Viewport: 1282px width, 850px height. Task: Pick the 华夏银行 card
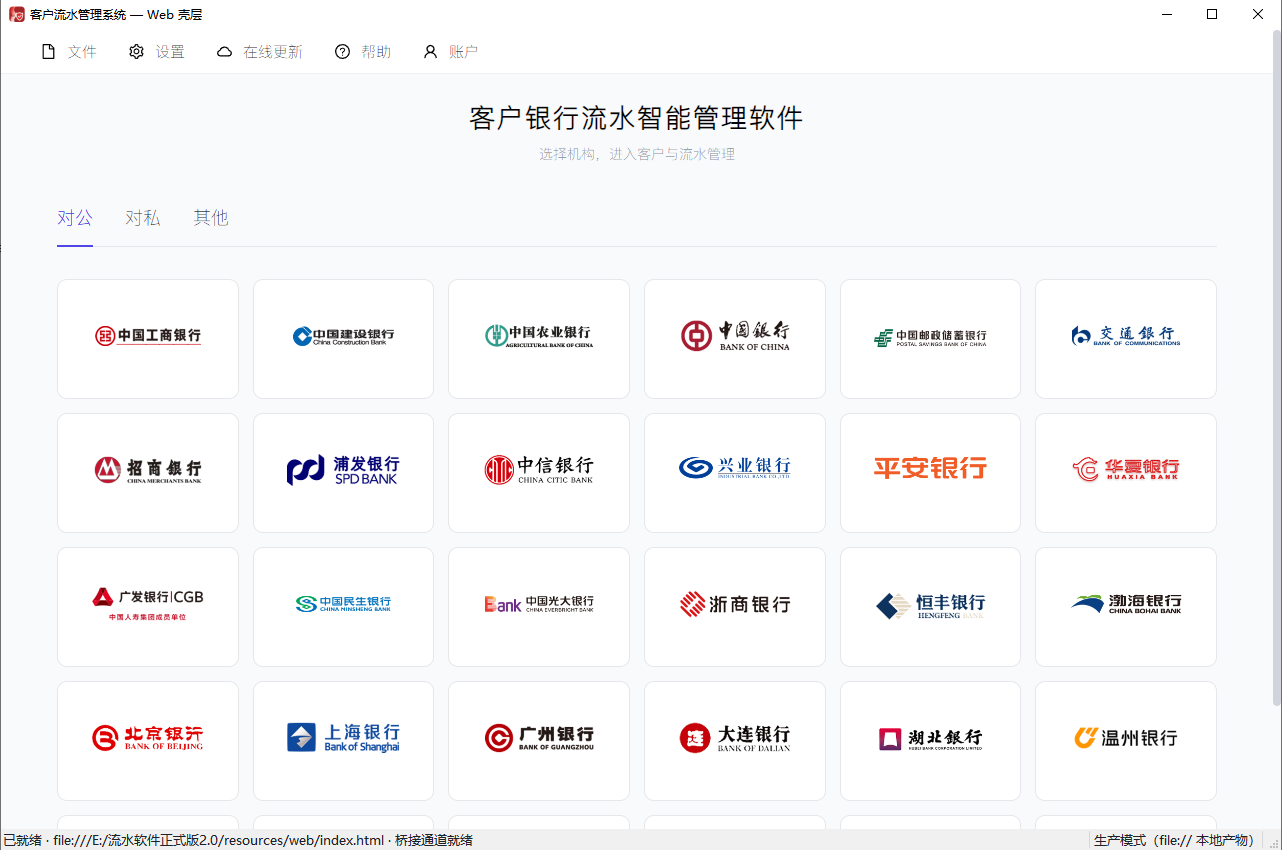[1126, 473]
